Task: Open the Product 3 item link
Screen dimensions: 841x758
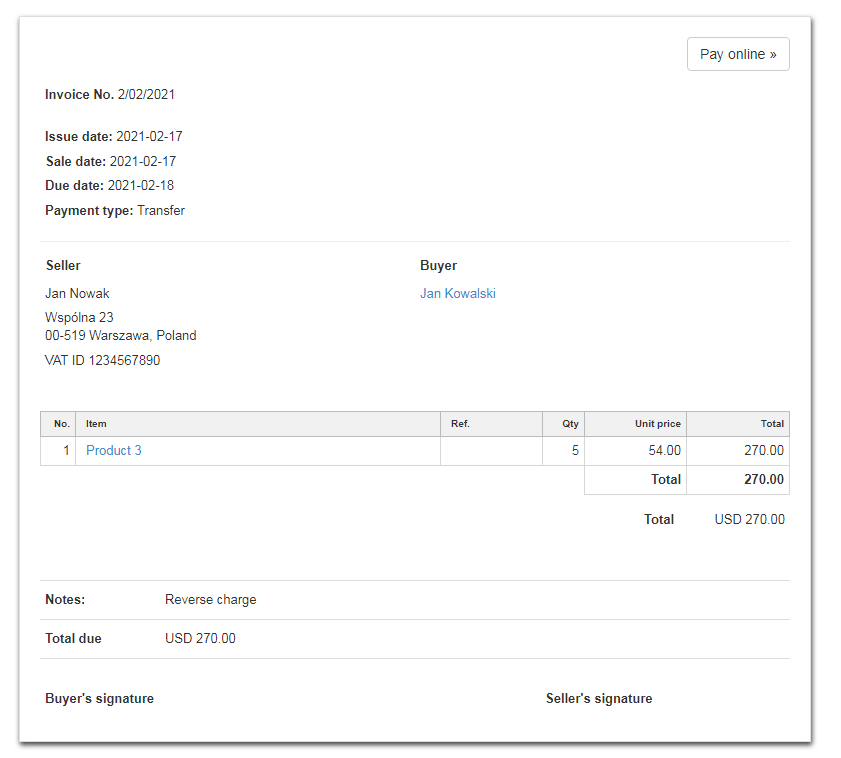Action: pyautogui.click(x=114, y=450)
